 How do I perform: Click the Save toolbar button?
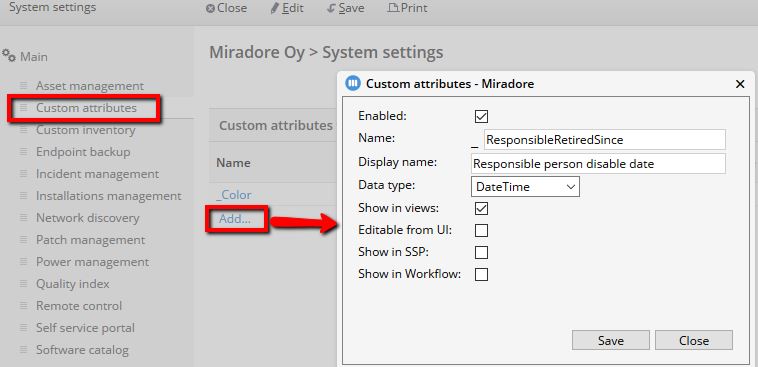(346, 8)
